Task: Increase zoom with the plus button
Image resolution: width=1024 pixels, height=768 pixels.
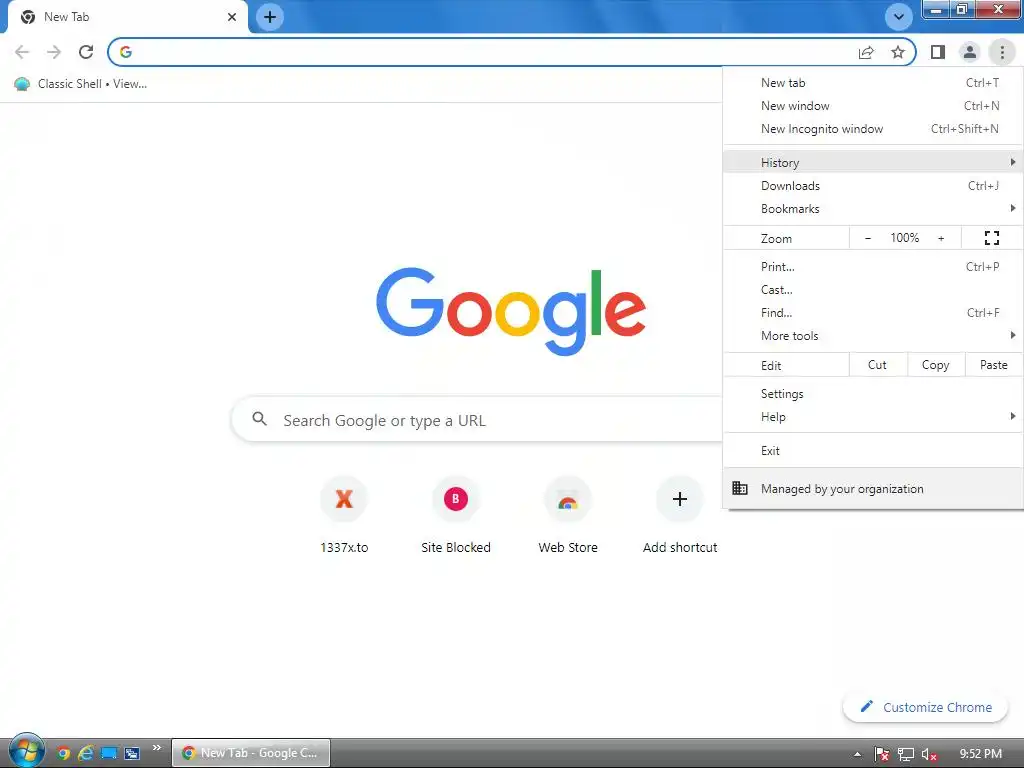Action: coord(941,238)
